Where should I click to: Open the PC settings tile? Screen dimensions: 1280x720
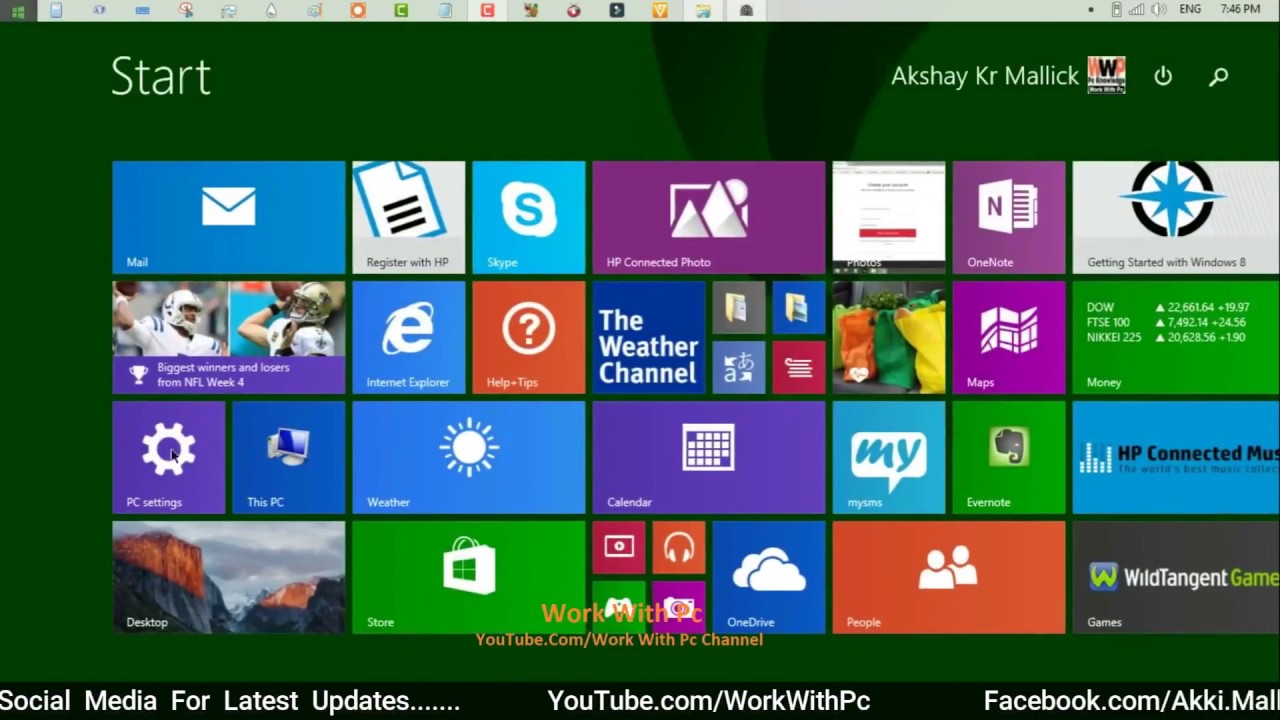(x=168, y=457)
